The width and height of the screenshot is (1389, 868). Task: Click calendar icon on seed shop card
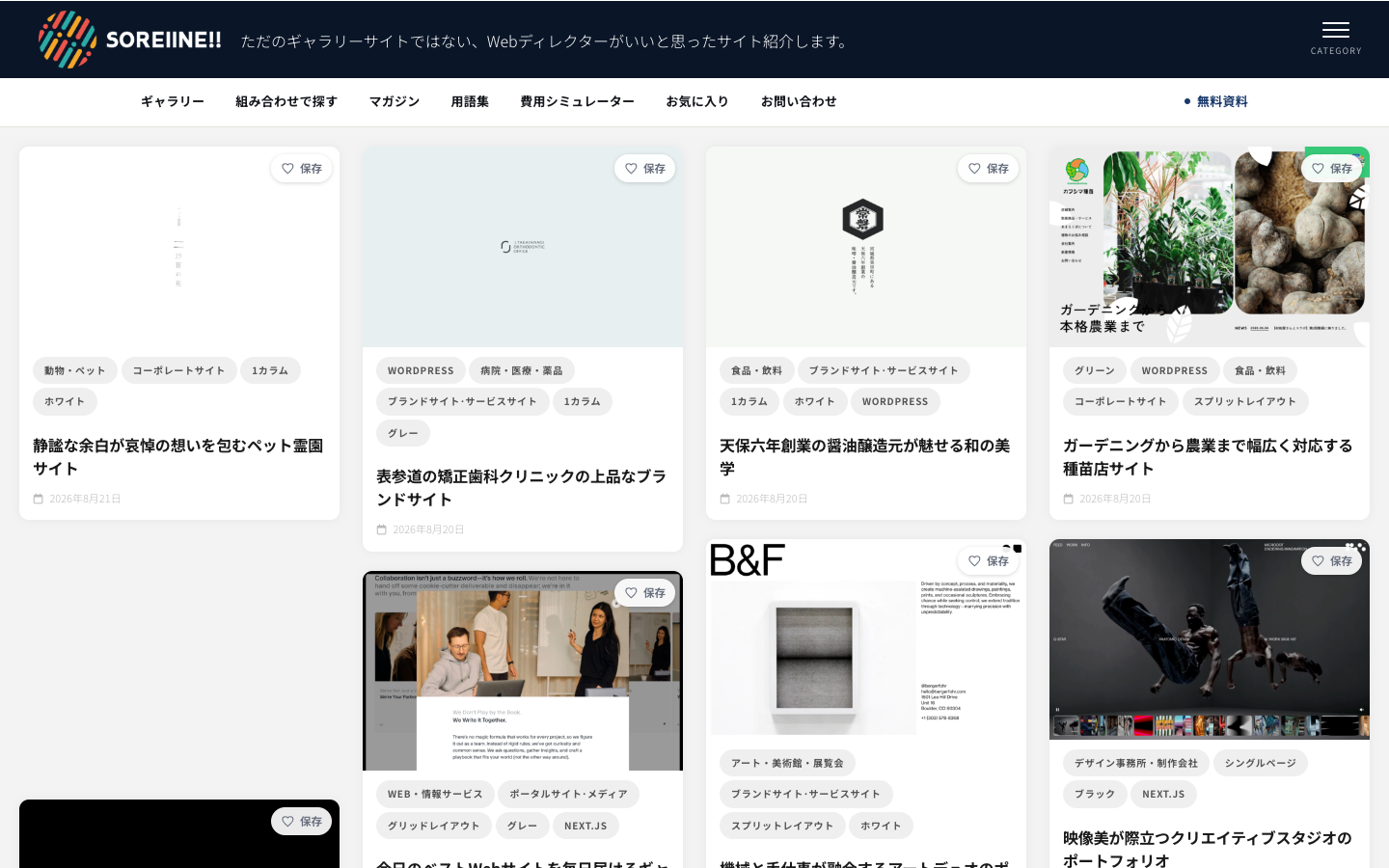[x=1069, y=499]
